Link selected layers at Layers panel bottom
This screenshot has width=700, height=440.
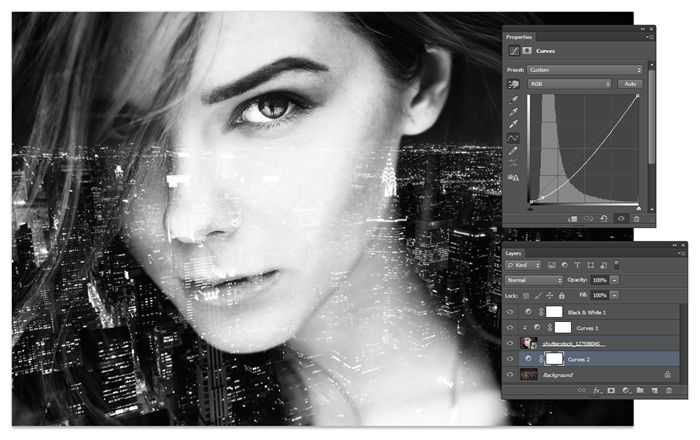[x=581, y=390]
